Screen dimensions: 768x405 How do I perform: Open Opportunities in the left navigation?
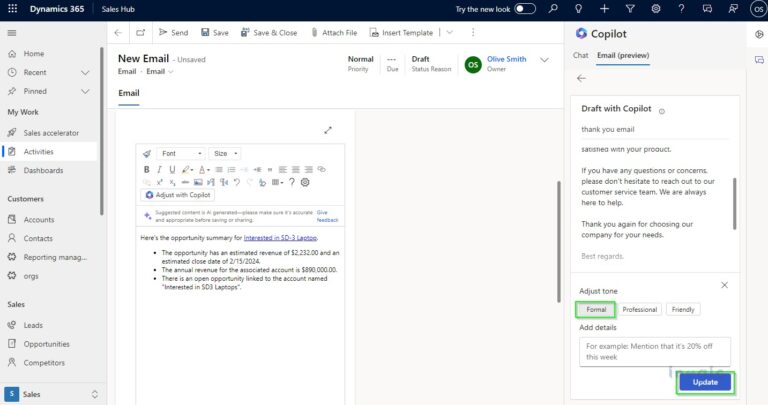(46, 344)
